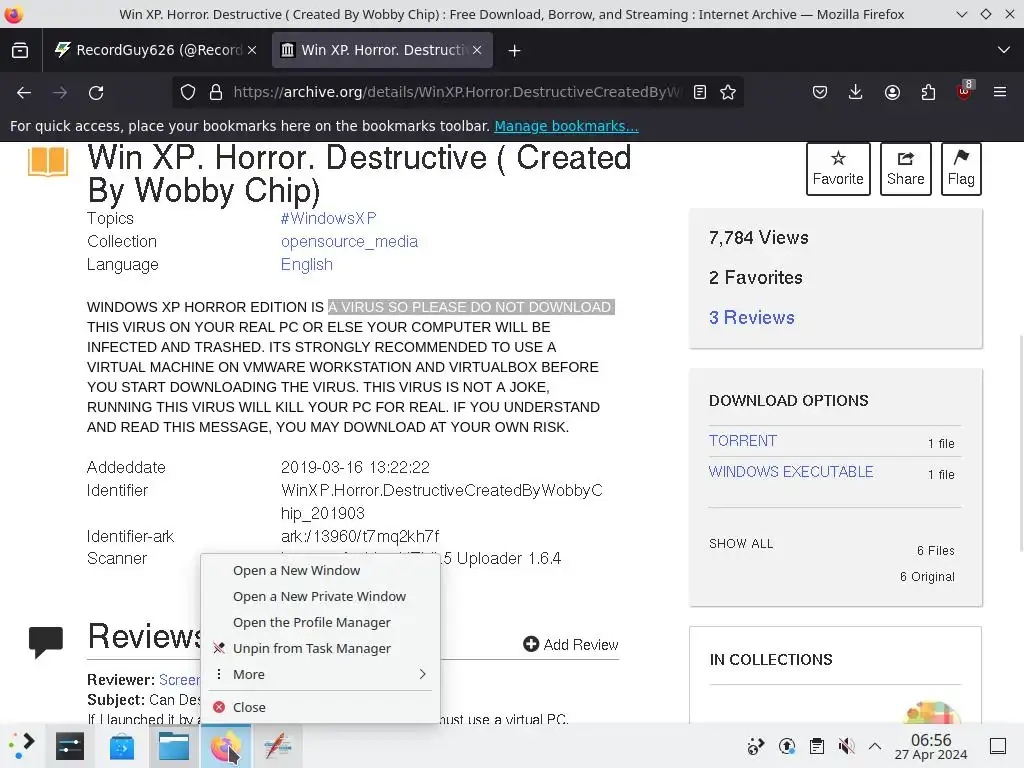Click the "2 Favorites" text

(756, 278)
